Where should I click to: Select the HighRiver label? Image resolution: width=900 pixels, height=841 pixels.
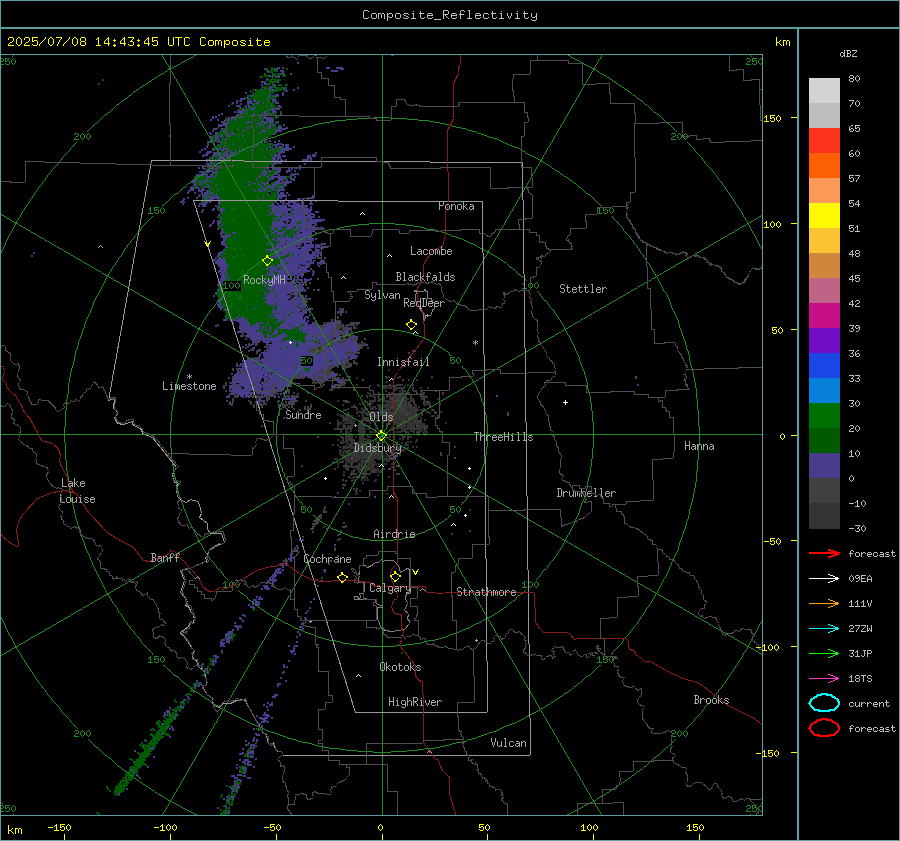tap(414, 702)
